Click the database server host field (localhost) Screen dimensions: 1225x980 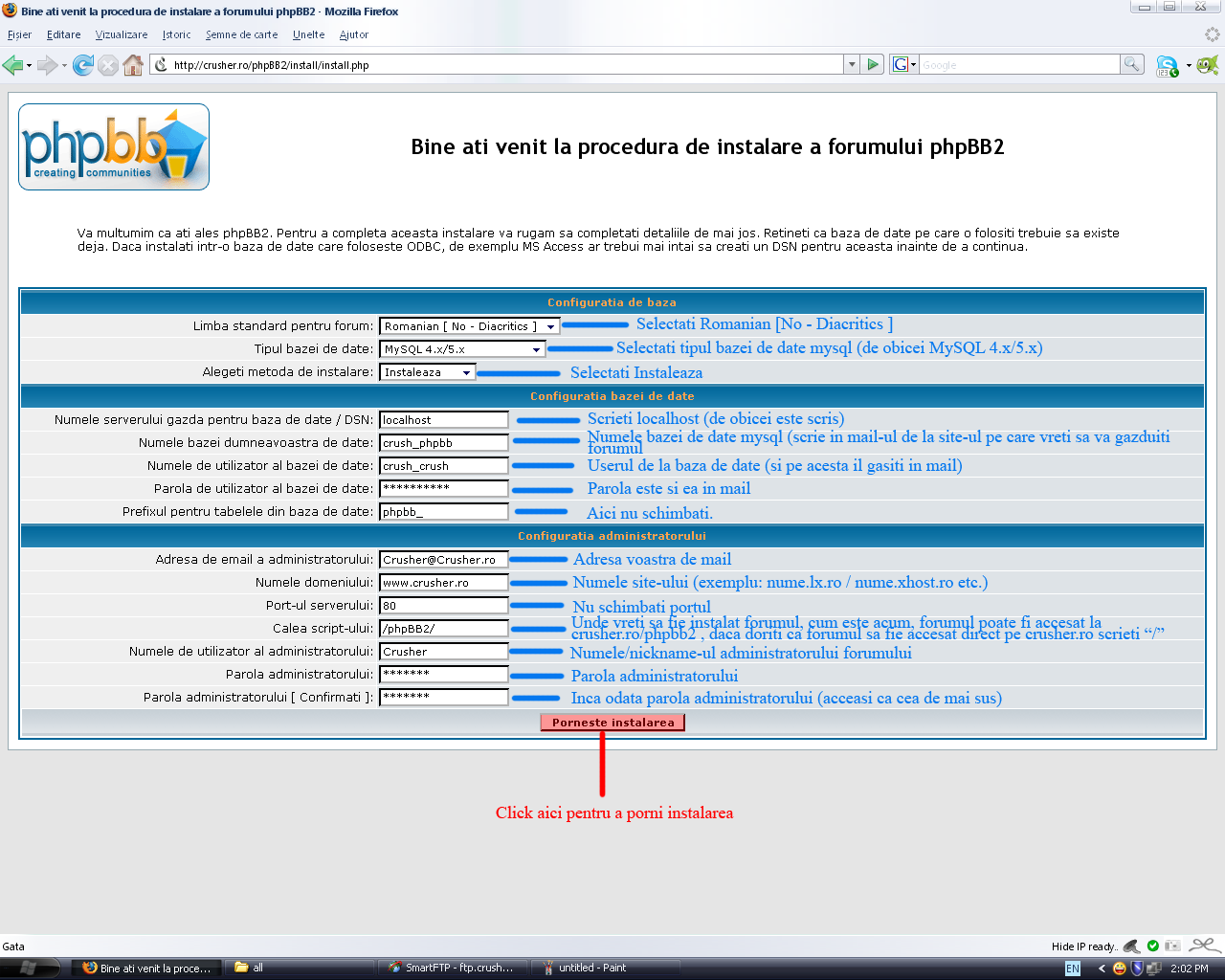(444, 419)
